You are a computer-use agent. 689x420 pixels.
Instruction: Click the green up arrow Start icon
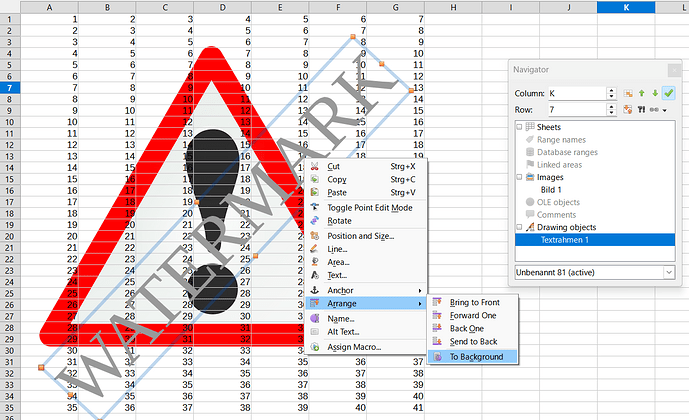[641, 93]
